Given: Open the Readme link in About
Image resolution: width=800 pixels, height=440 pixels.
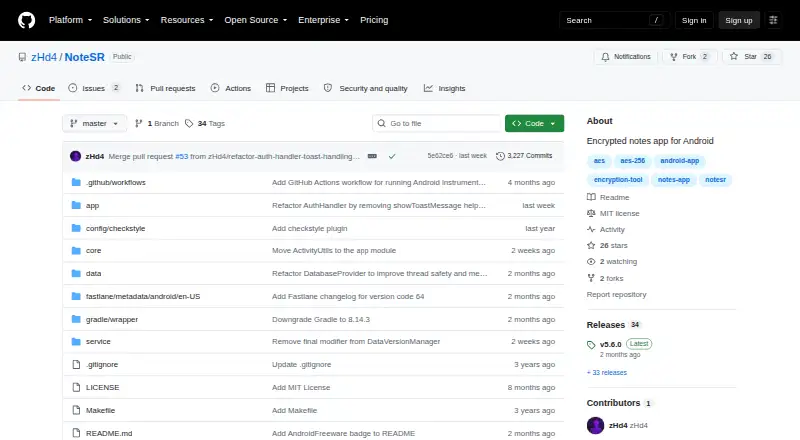Looking at the screenshot, I should (x=608, y=198).
